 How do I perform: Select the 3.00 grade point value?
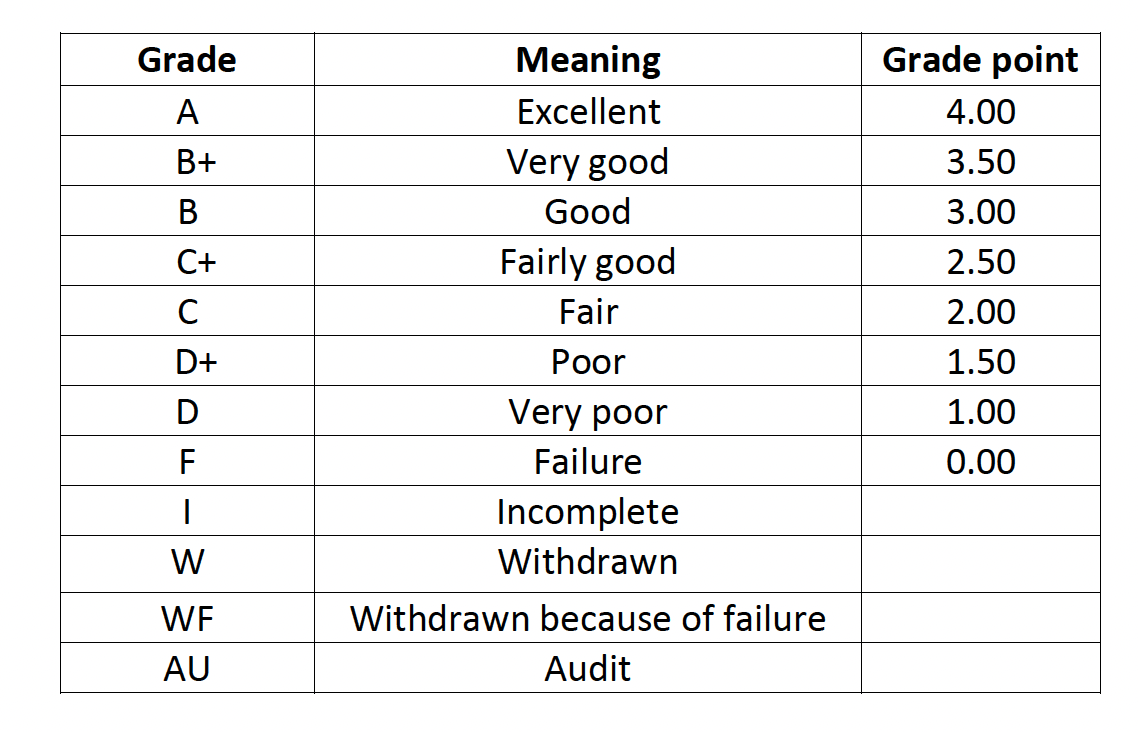pos(980,211)
